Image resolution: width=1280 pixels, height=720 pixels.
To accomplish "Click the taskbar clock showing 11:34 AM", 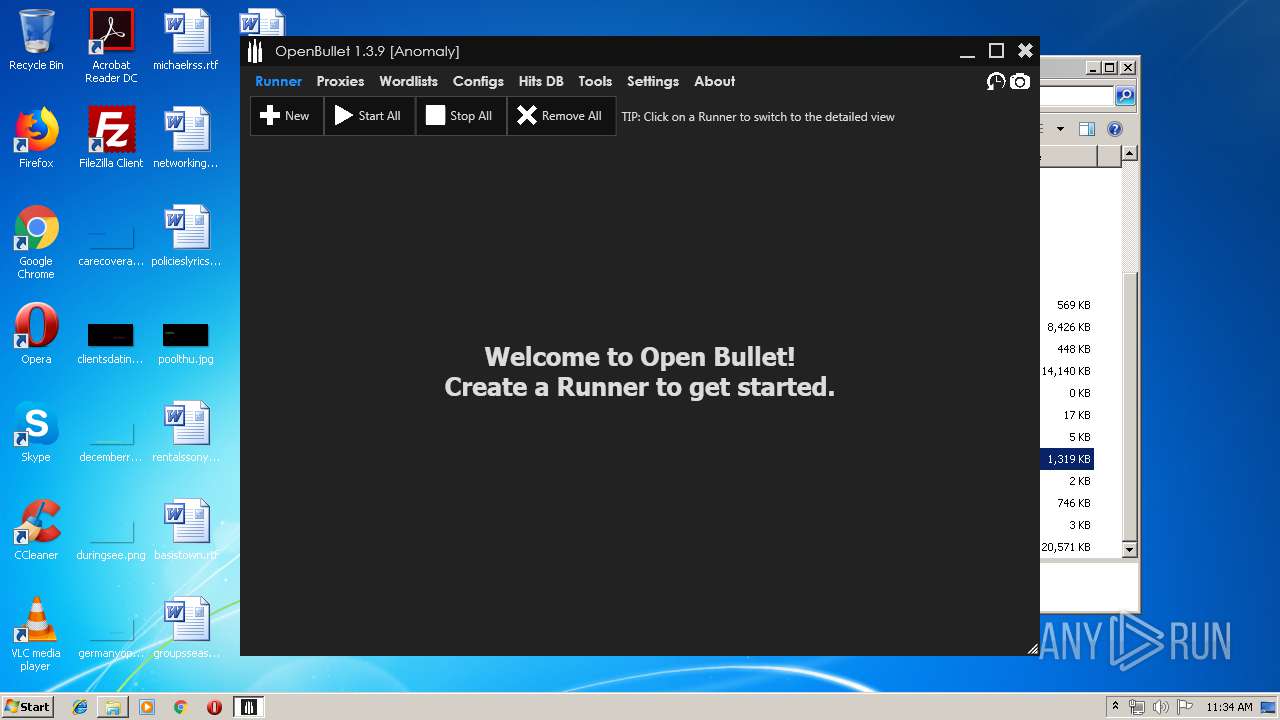I will 1229,707.
